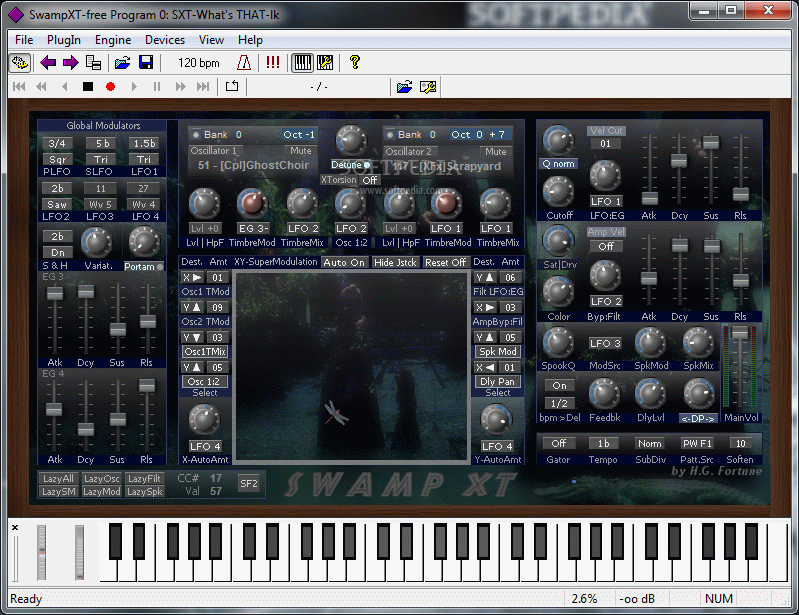799x615 pixels.
Task: Go to next program purple arrow
Action: [70, 63]
